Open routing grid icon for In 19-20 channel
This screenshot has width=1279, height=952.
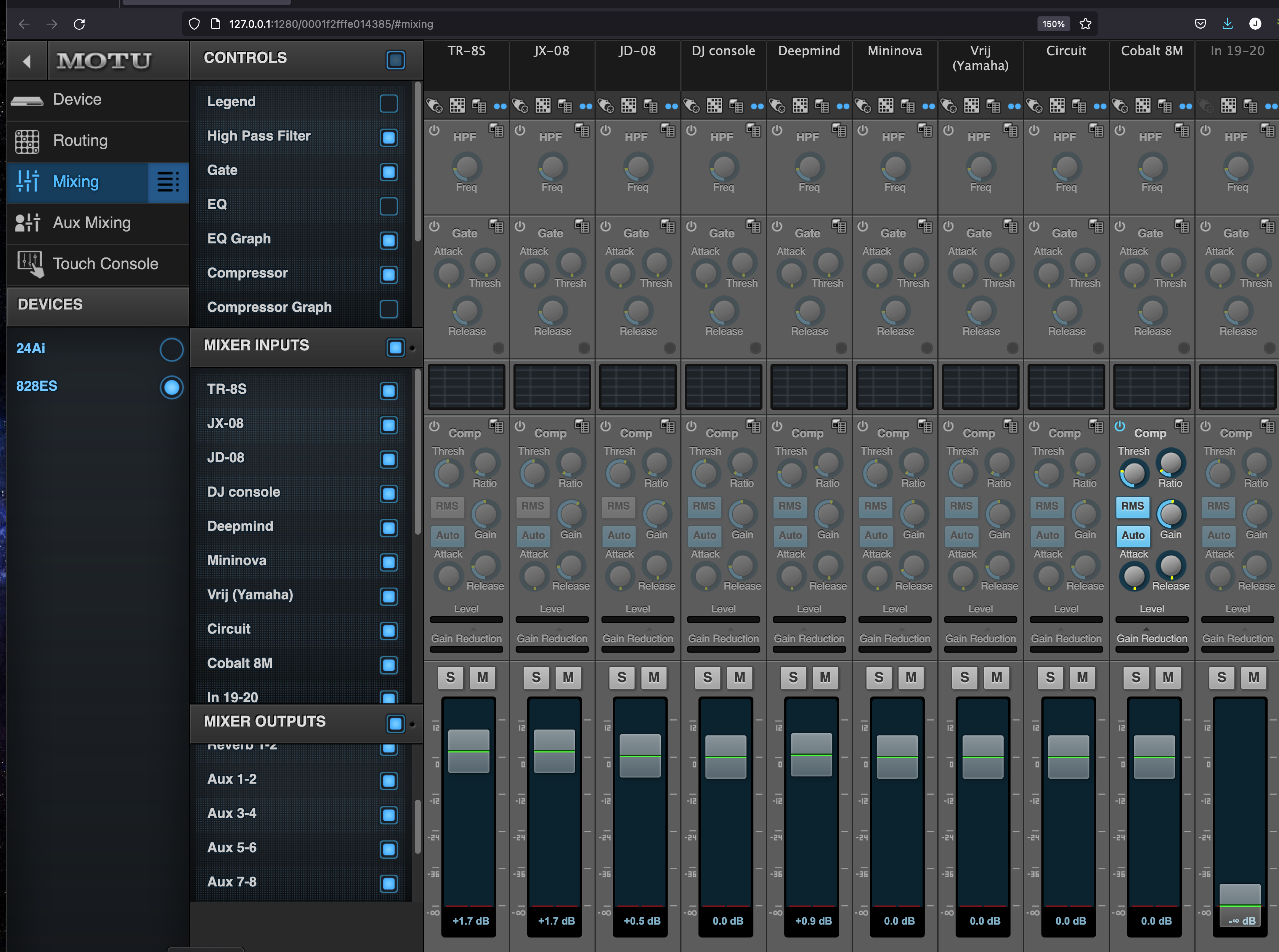point(1228,106)
